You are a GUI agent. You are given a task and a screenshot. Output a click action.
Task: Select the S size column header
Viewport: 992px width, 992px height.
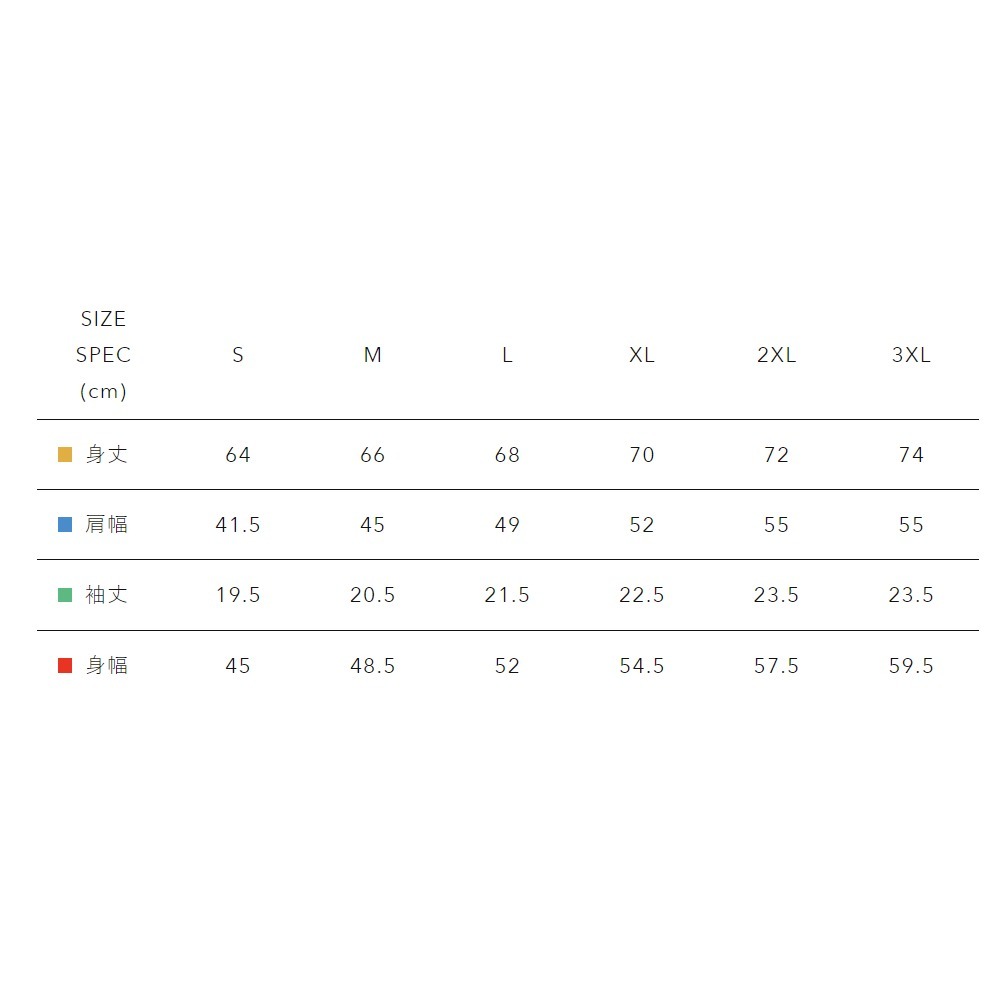[238, 355]
